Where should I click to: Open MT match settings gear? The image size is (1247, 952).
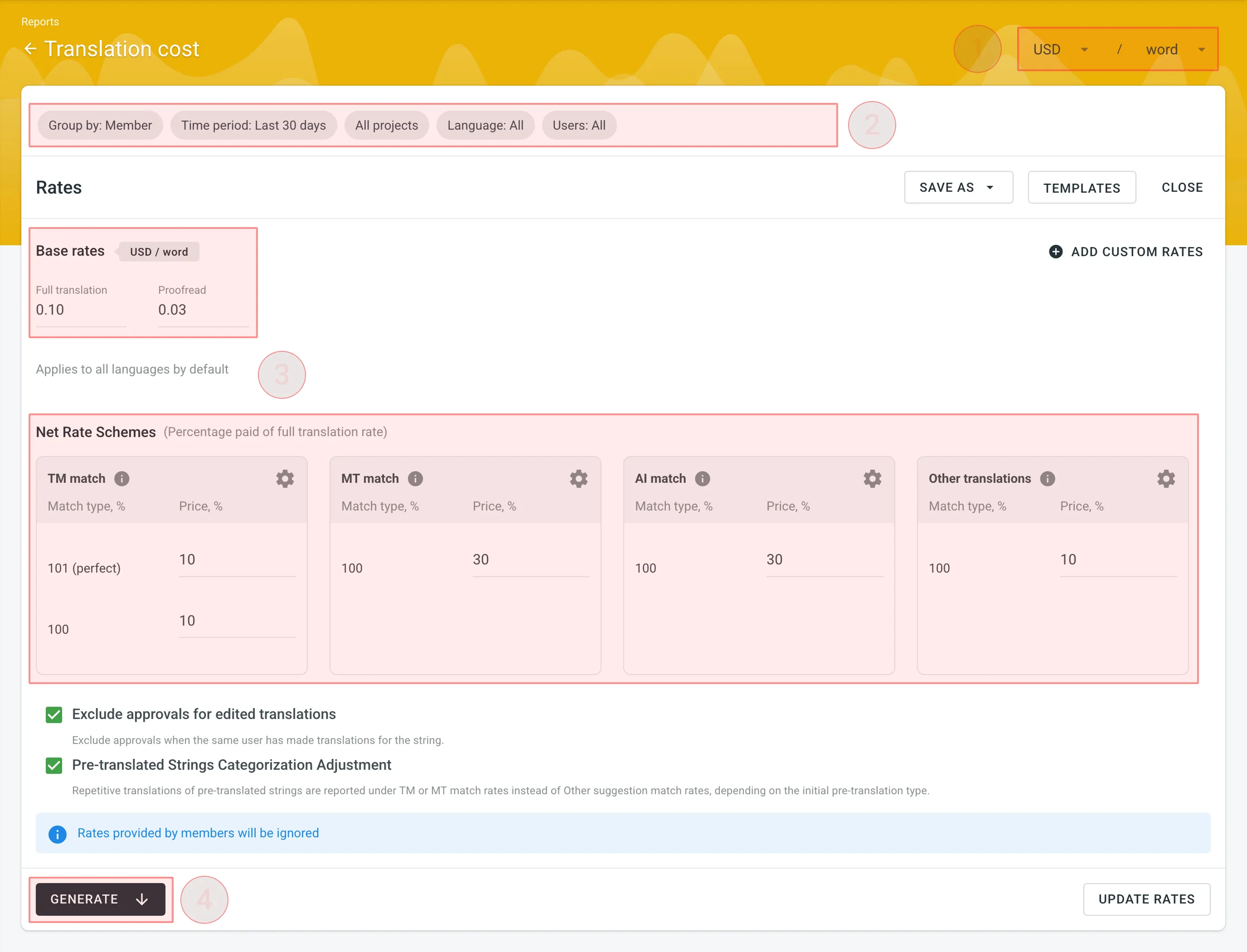point(578,478)
